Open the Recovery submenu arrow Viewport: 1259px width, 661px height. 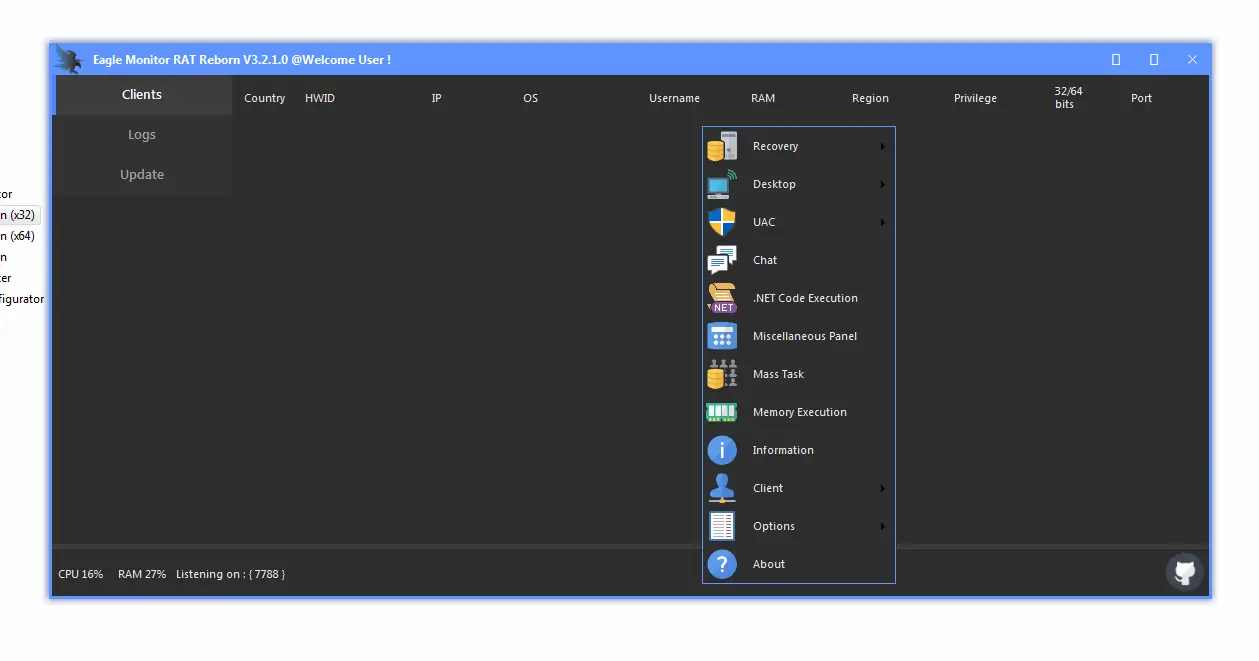[883, 146]
